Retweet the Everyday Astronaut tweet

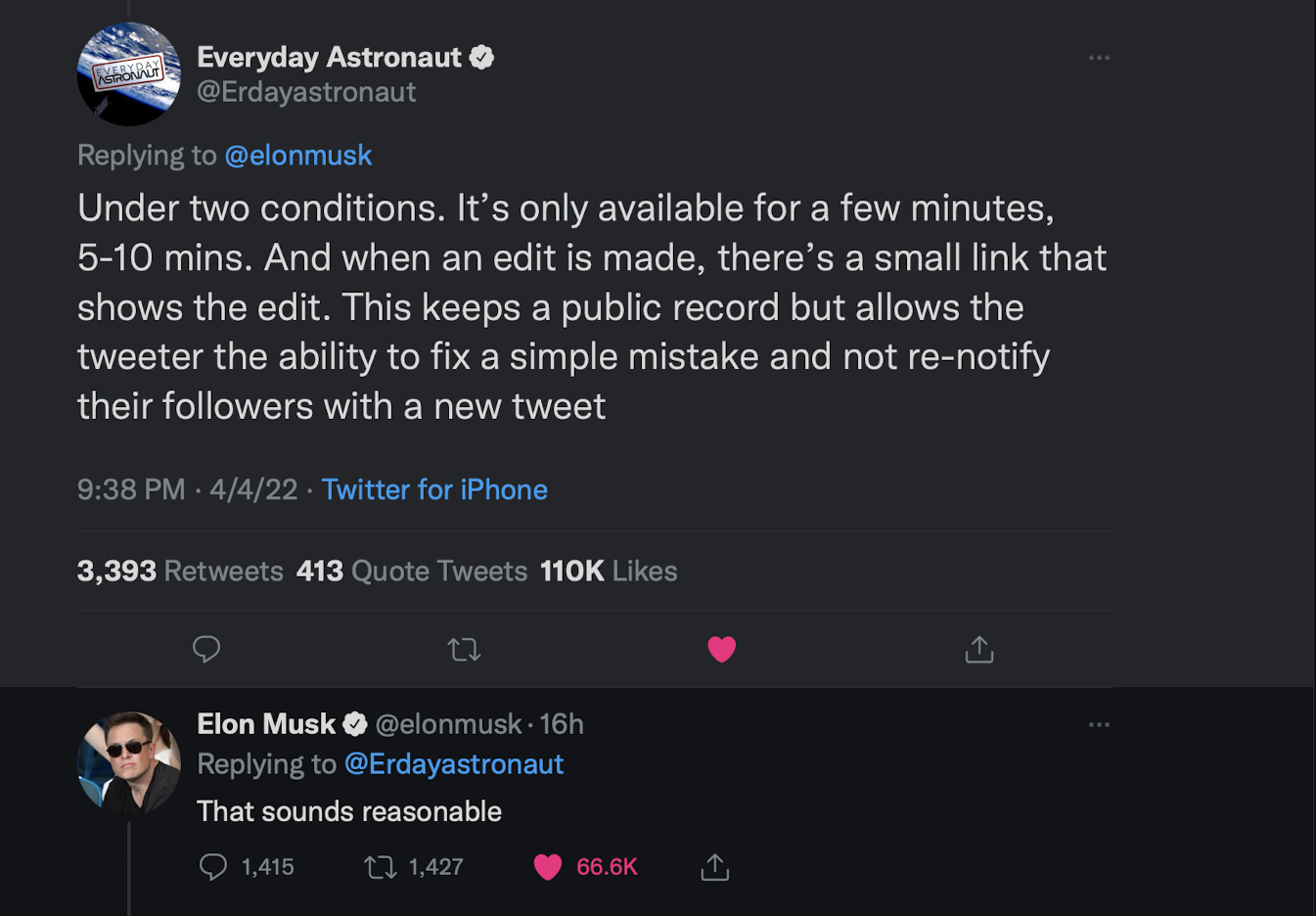(x=464, y=649)
